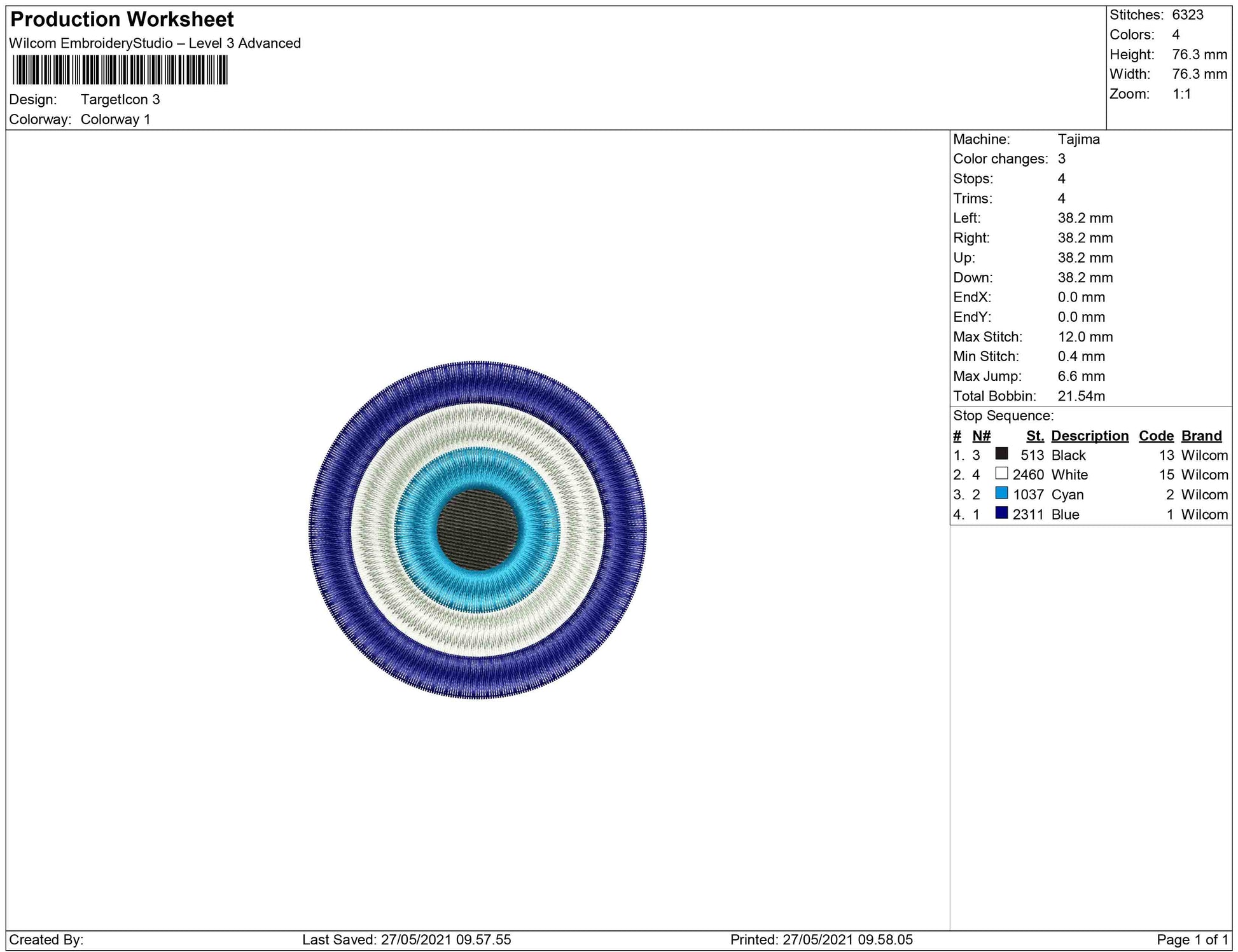
Task: Click the black color swatch
Action: (1001, 453)
